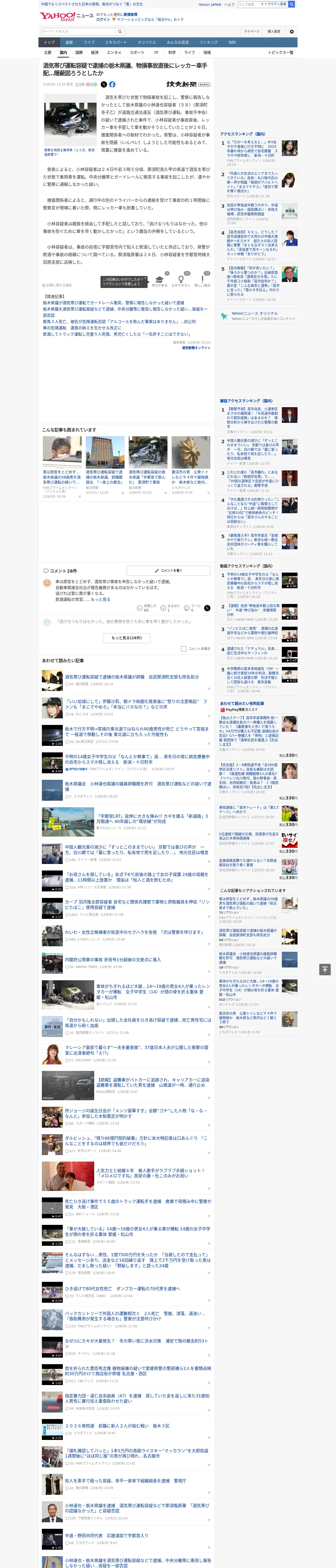Open article マレーシア豪邸で暮らす一夫多妻家族

(137, 1050)
